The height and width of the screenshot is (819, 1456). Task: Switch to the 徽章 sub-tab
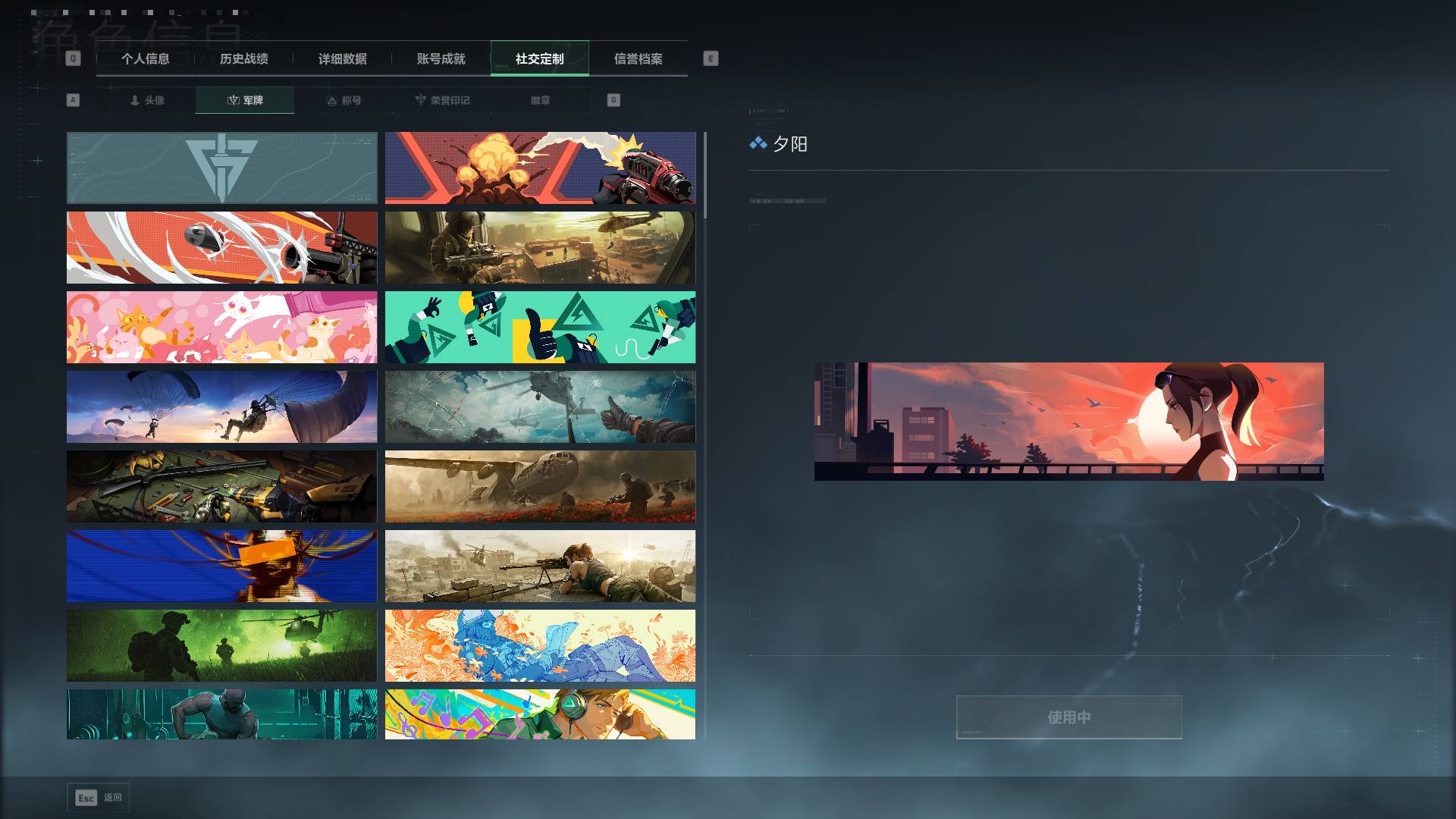(540, 100)
